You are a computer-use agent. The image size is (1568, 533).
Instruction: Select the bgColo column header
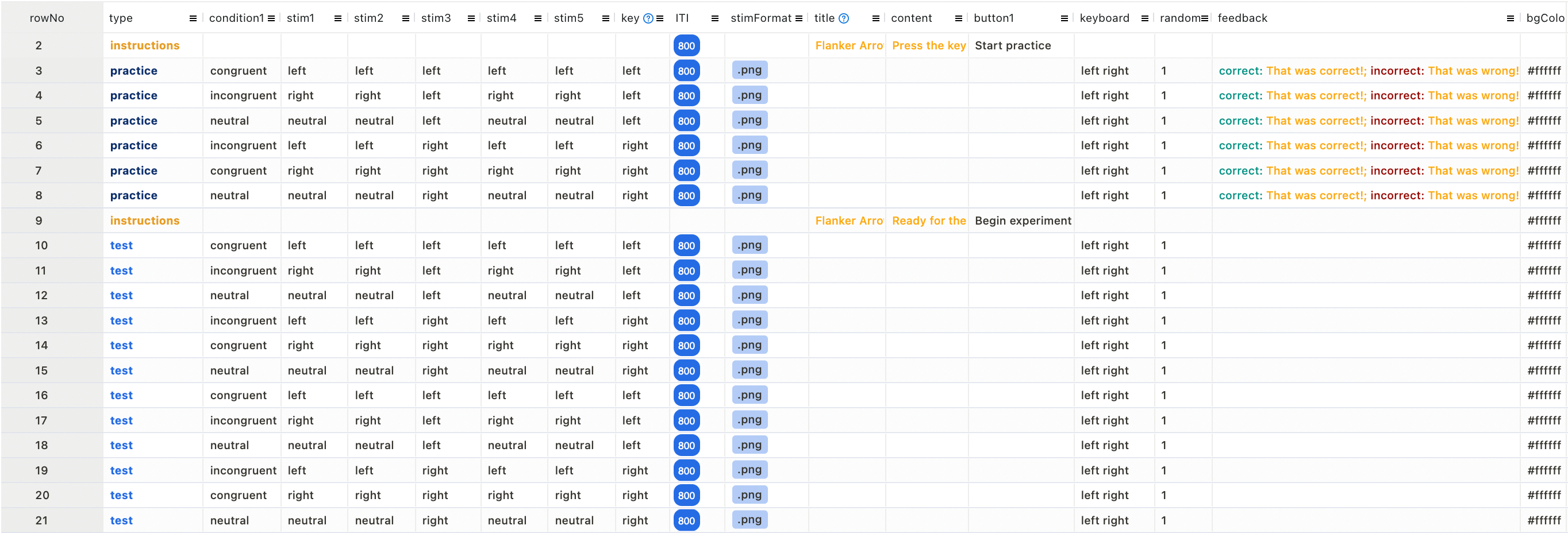click(x=1545, y=18)
